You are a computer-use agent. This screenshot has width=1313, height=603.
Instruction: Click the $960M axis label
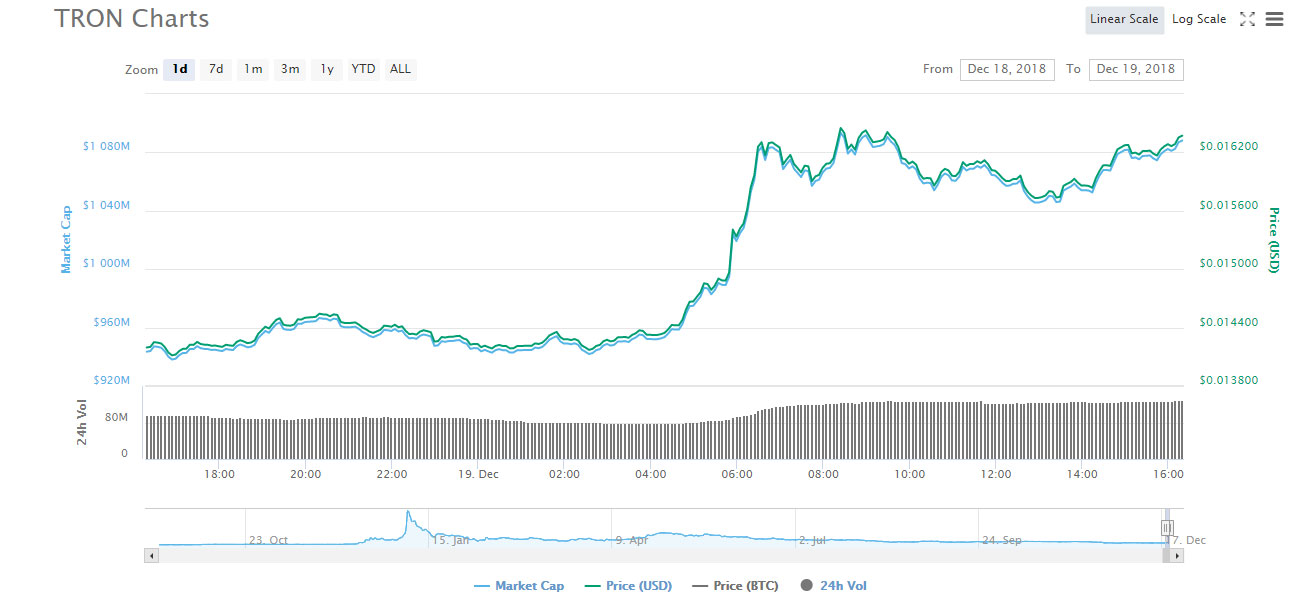point(111,323)
